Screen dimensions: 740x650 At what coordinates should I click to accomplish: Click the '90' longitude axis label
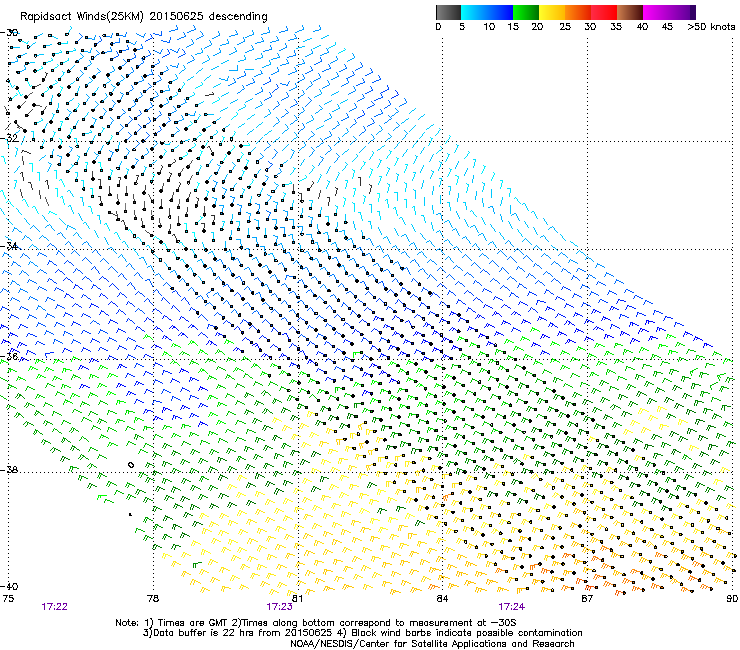tap(732, 599)
